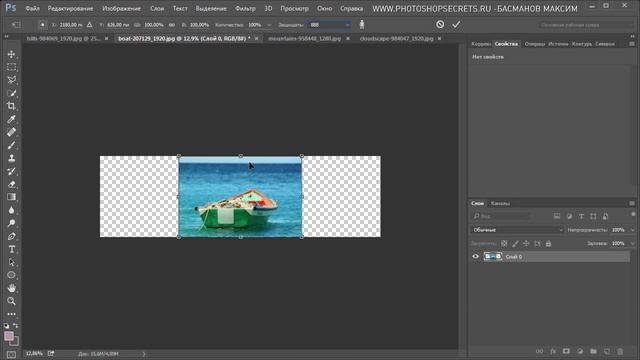Viewport: 640px width, 360px height.
Task: Open the Файл menu
Action: coord(32,9)
